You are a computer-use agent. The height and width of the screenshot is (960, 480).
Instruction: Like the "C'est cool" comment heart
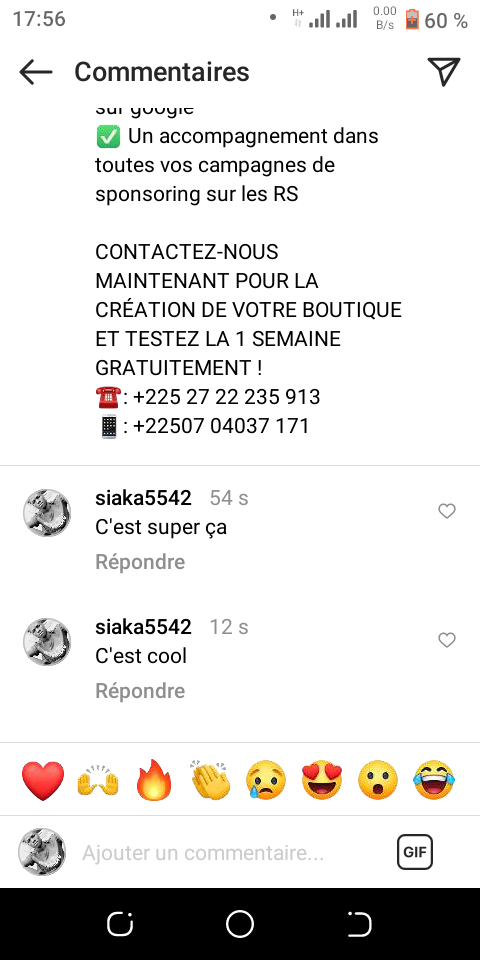[447, 640]
